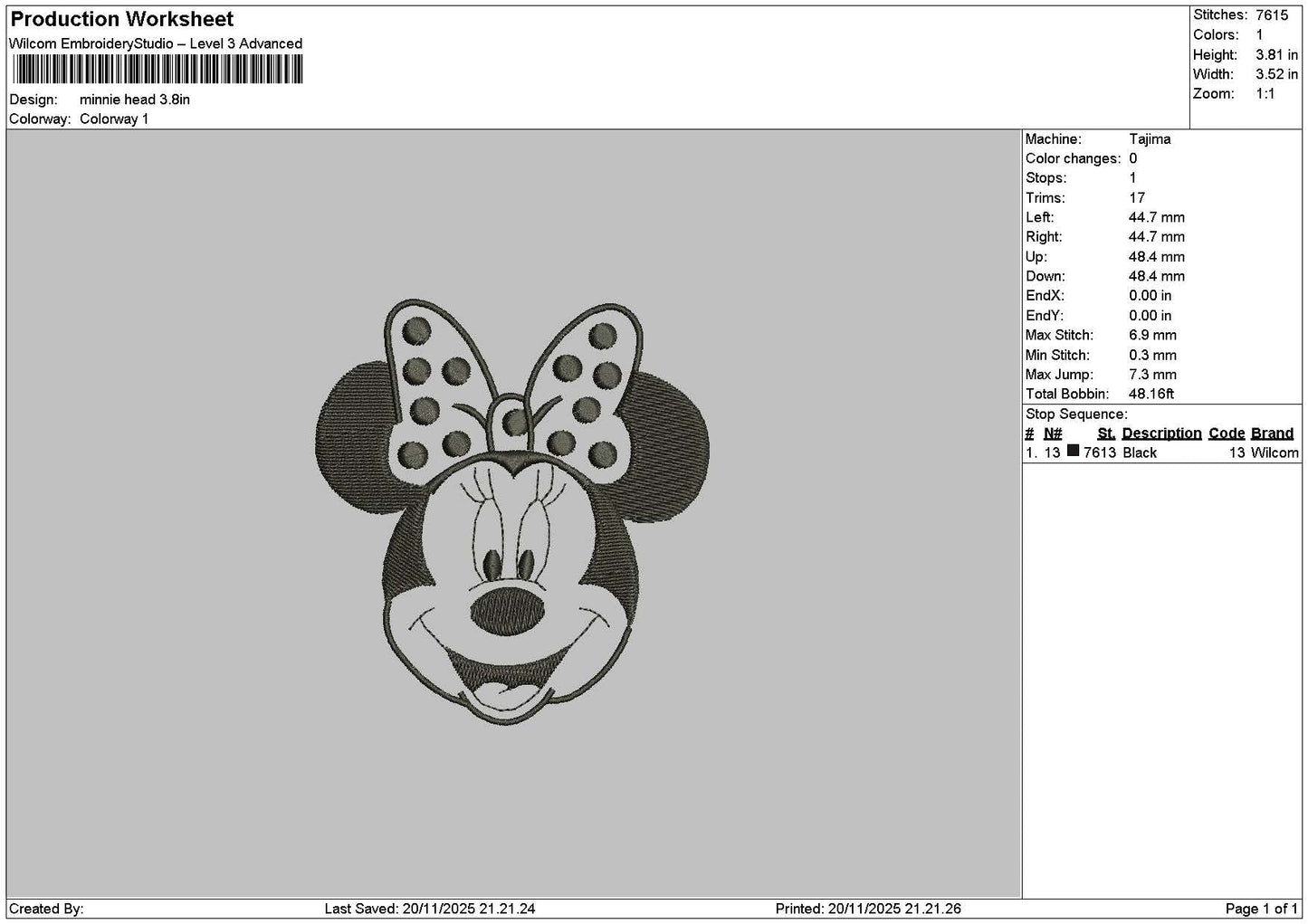Click the Left value '44.7 mm'
This screenshot has width=1308, height=924.
tap(1157, 217)
